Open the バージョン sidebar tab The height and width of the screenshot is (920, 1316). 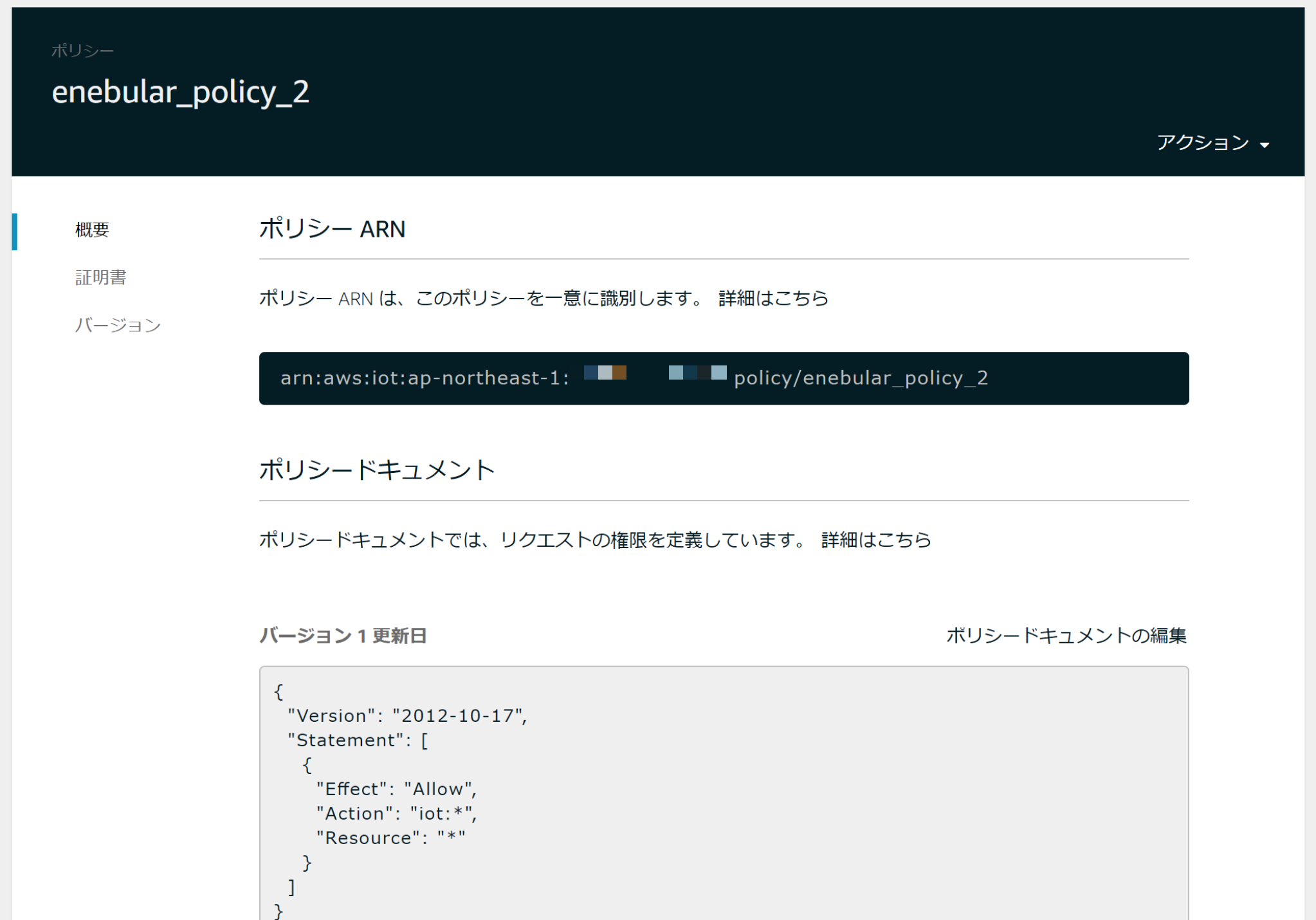[x=118, y=325]
